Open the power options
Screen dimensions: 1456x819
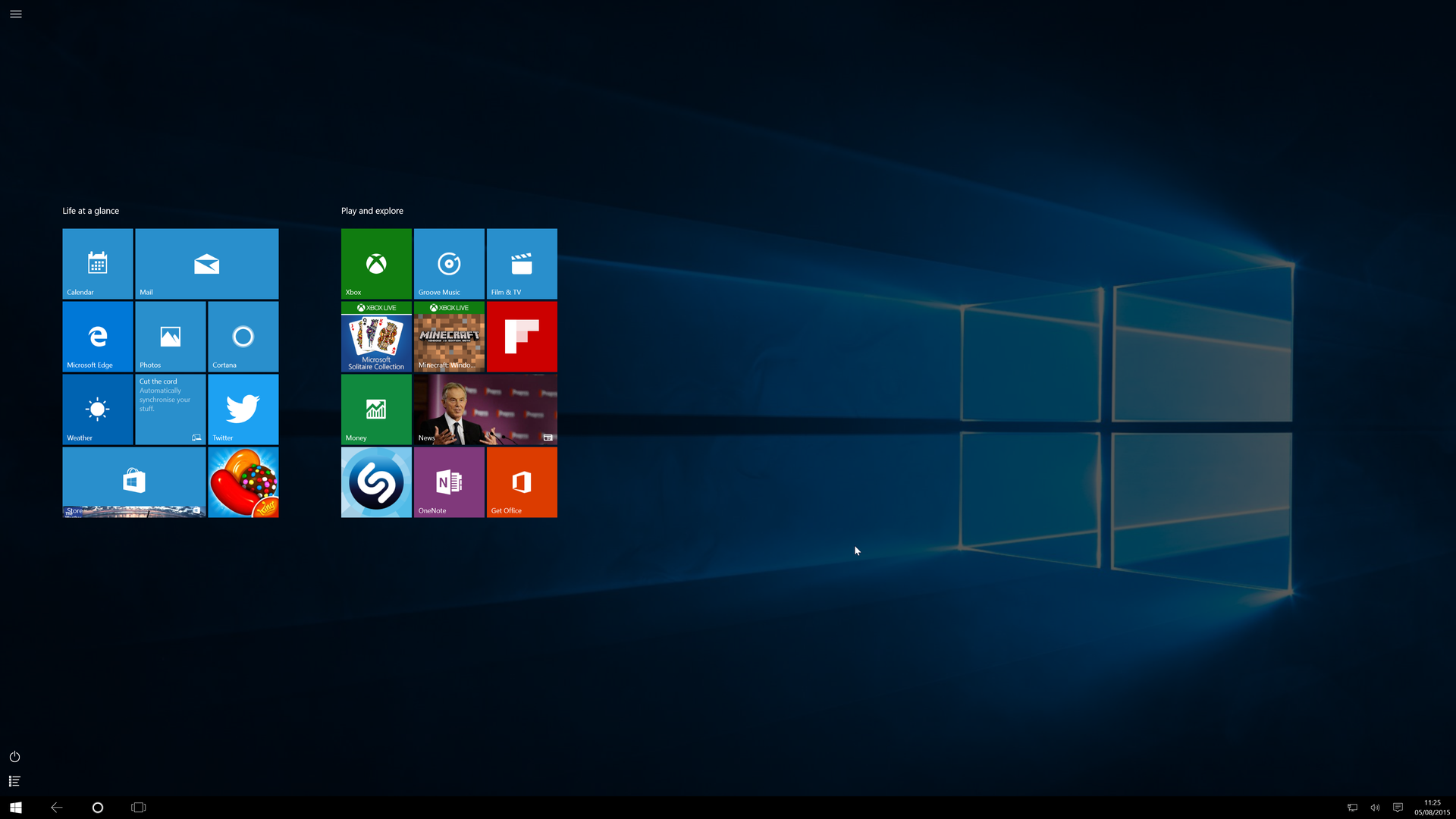pyautogui.click(x=14, y=756)
